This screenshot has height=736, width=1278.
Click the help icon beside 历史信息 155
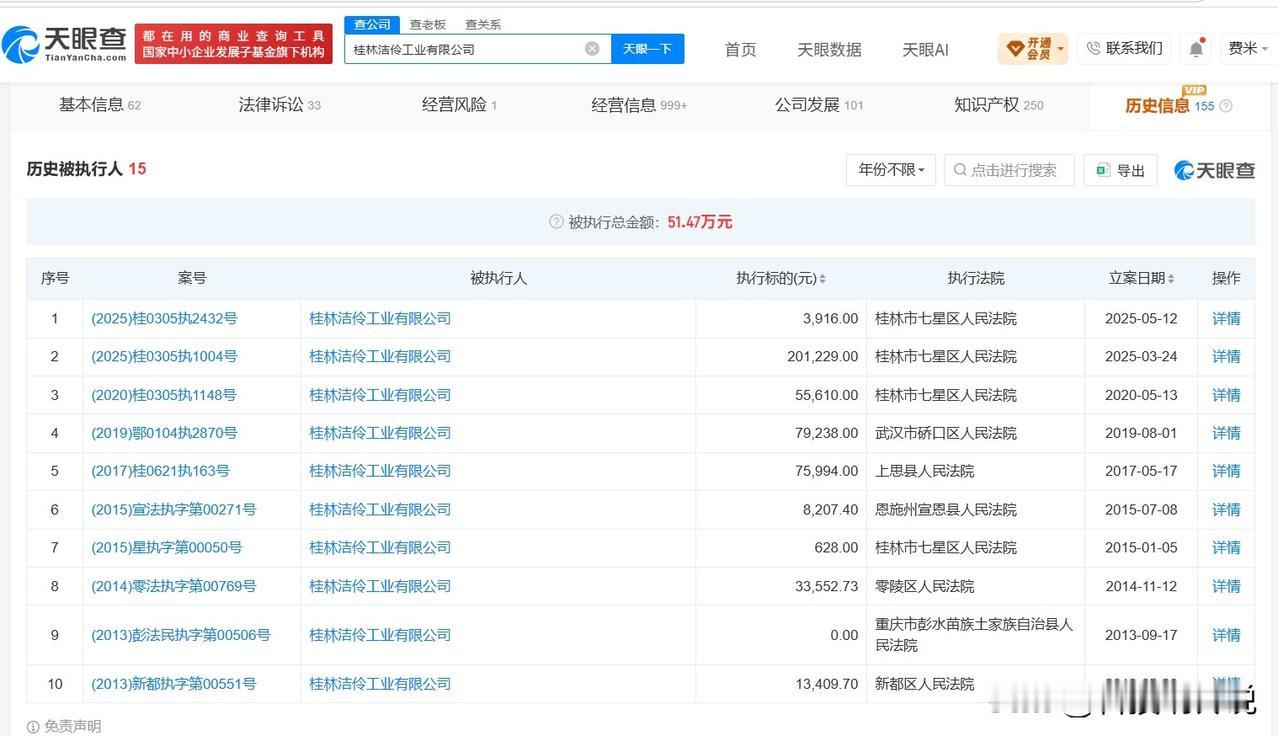point(1226,106)
